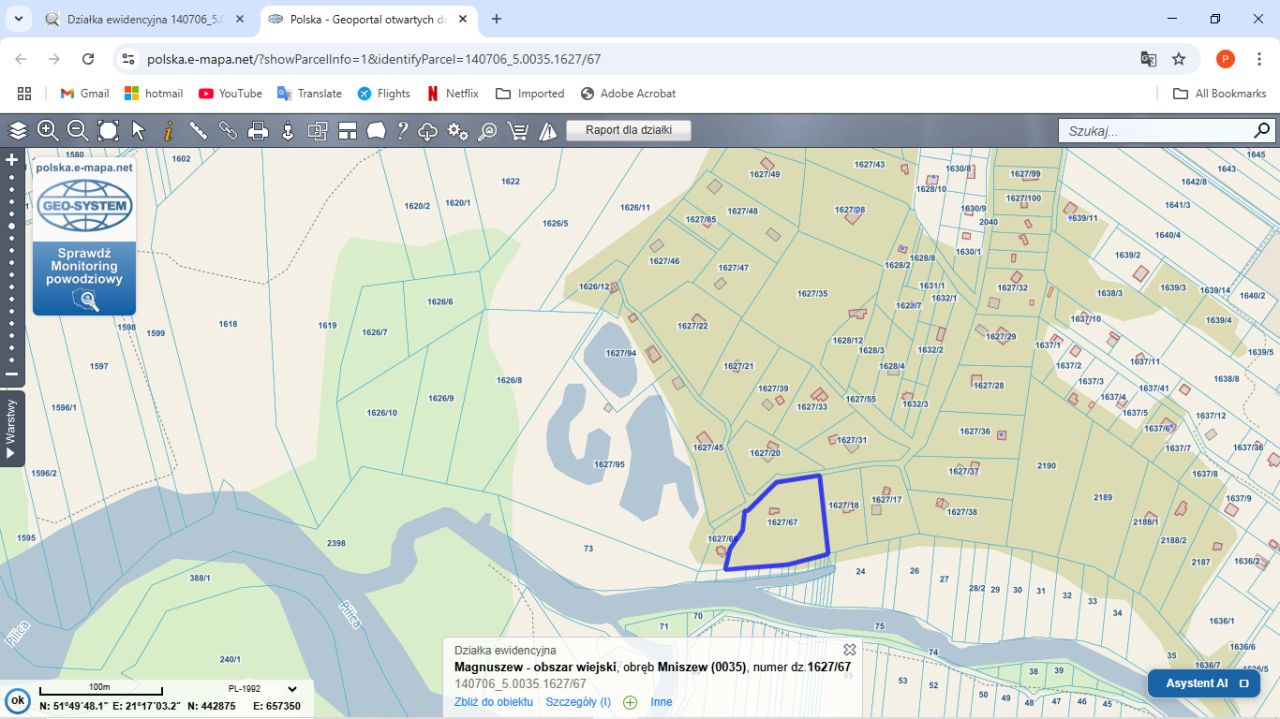Image resolution: width=1280 pixels, height=719 pixels.
Task: Open the Chrome profile avatar
Action: (1225, 59)
